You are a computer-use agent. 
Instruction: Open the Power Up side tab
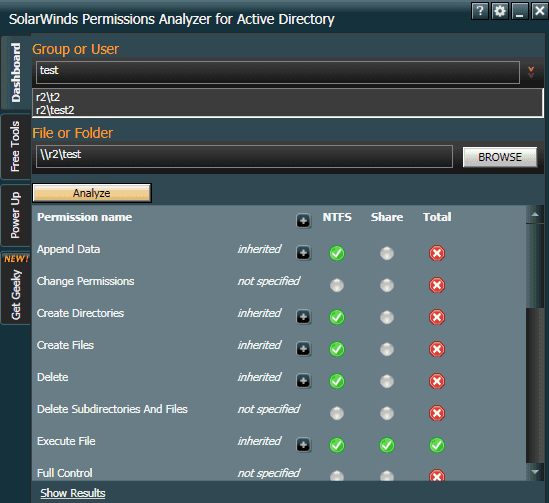(16, 215)
